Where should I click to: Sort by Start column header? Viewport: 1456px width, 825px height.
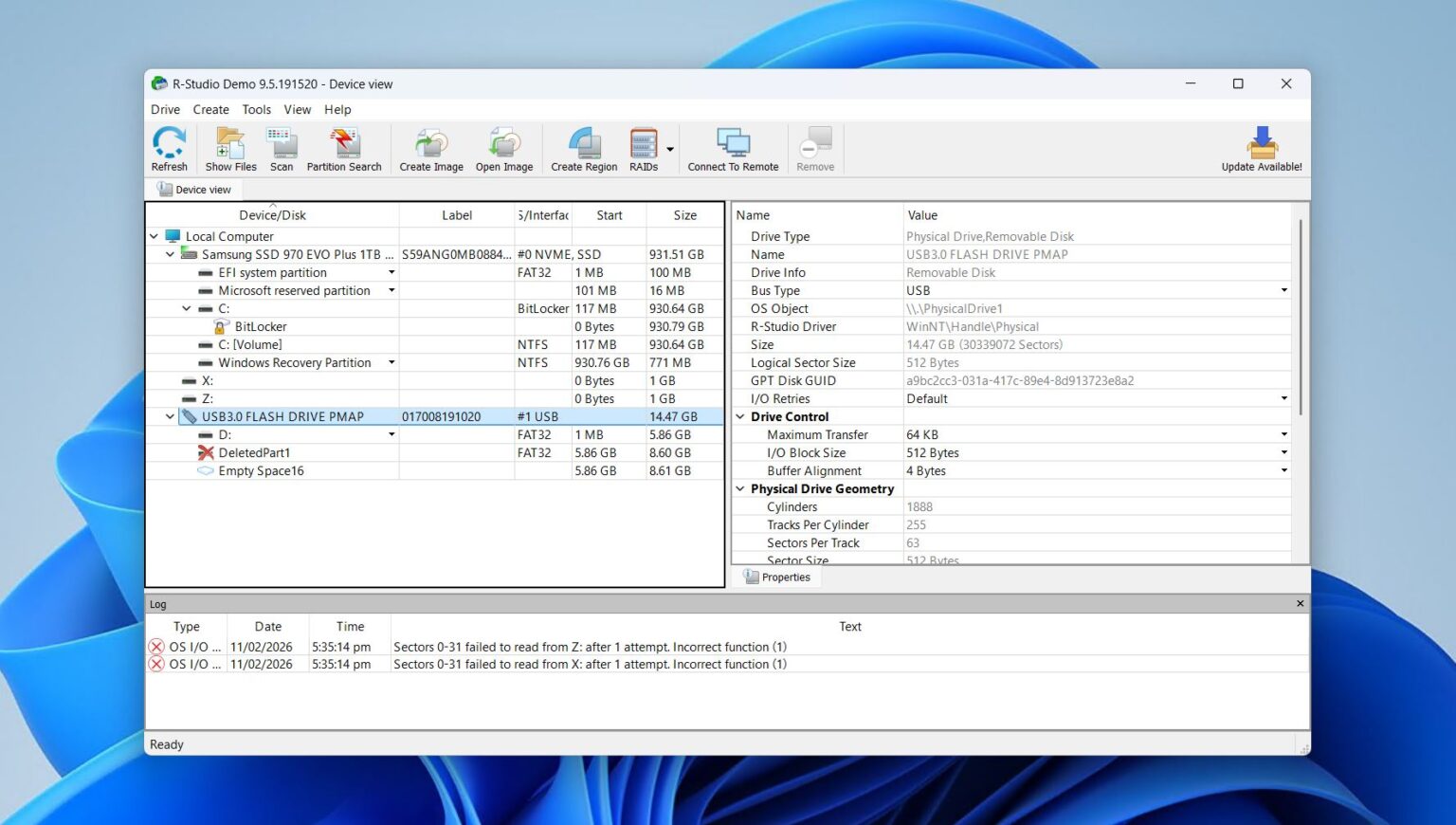coord(610,215)
